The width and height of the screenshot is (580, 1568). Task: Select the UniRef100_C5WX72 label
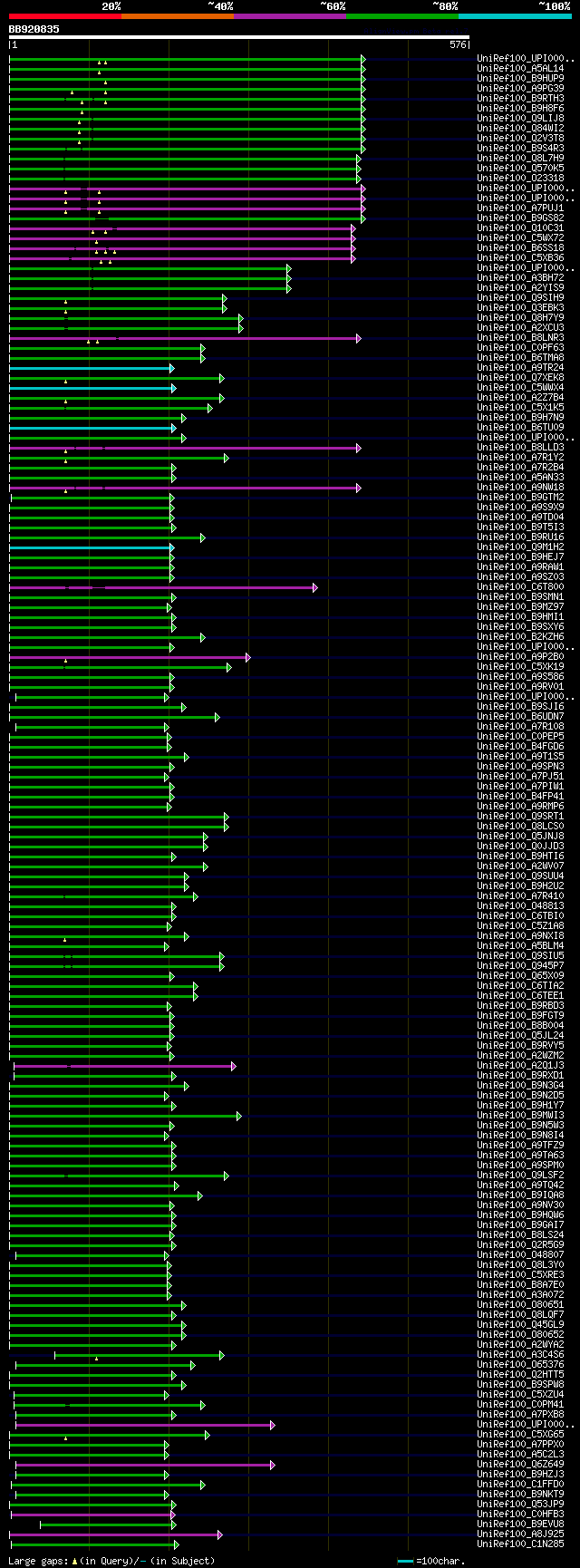pyautogui.click(x=520, y=238)
